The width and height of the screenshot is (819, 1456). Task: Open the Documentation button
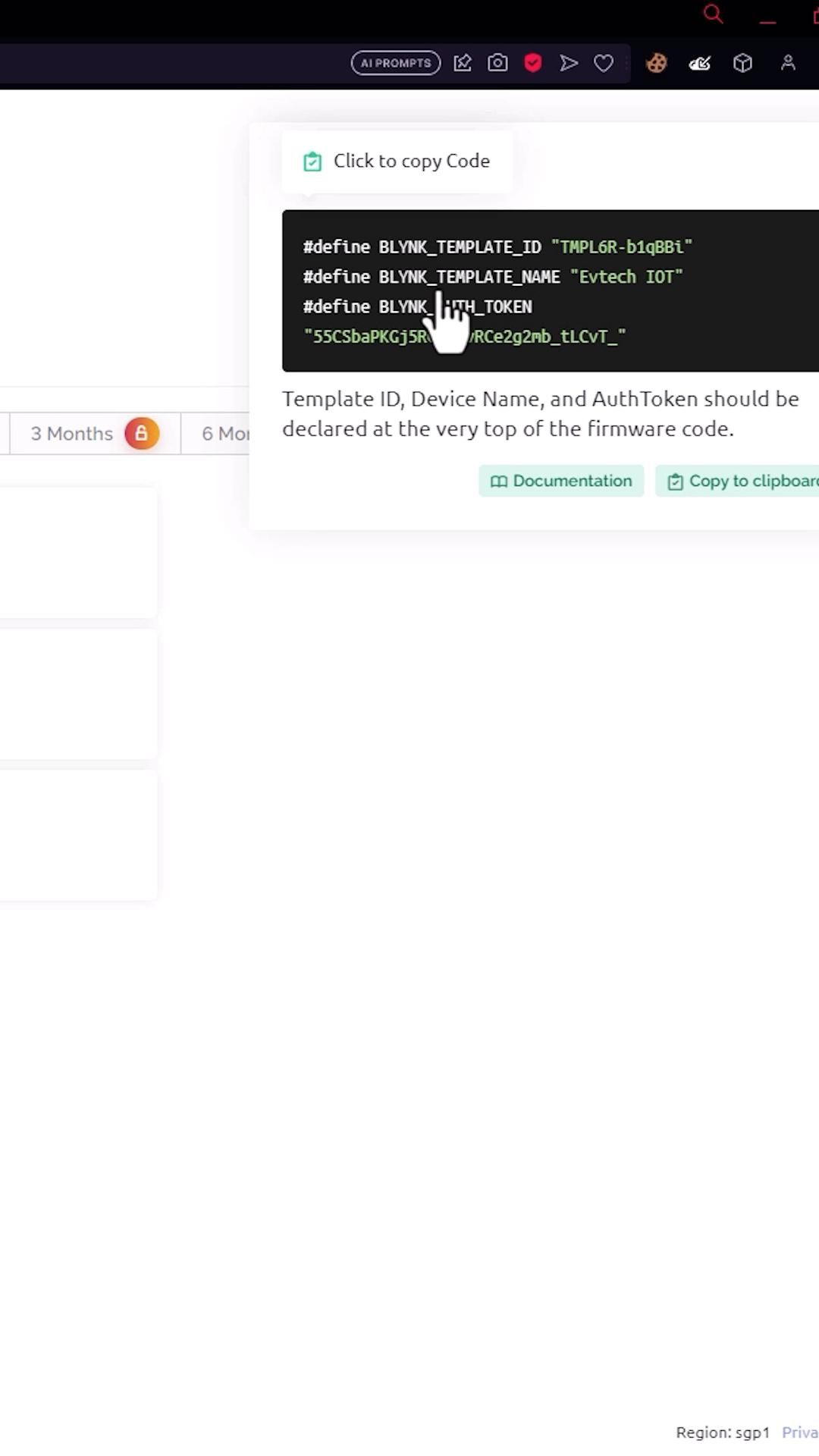(x=561, y=481)
